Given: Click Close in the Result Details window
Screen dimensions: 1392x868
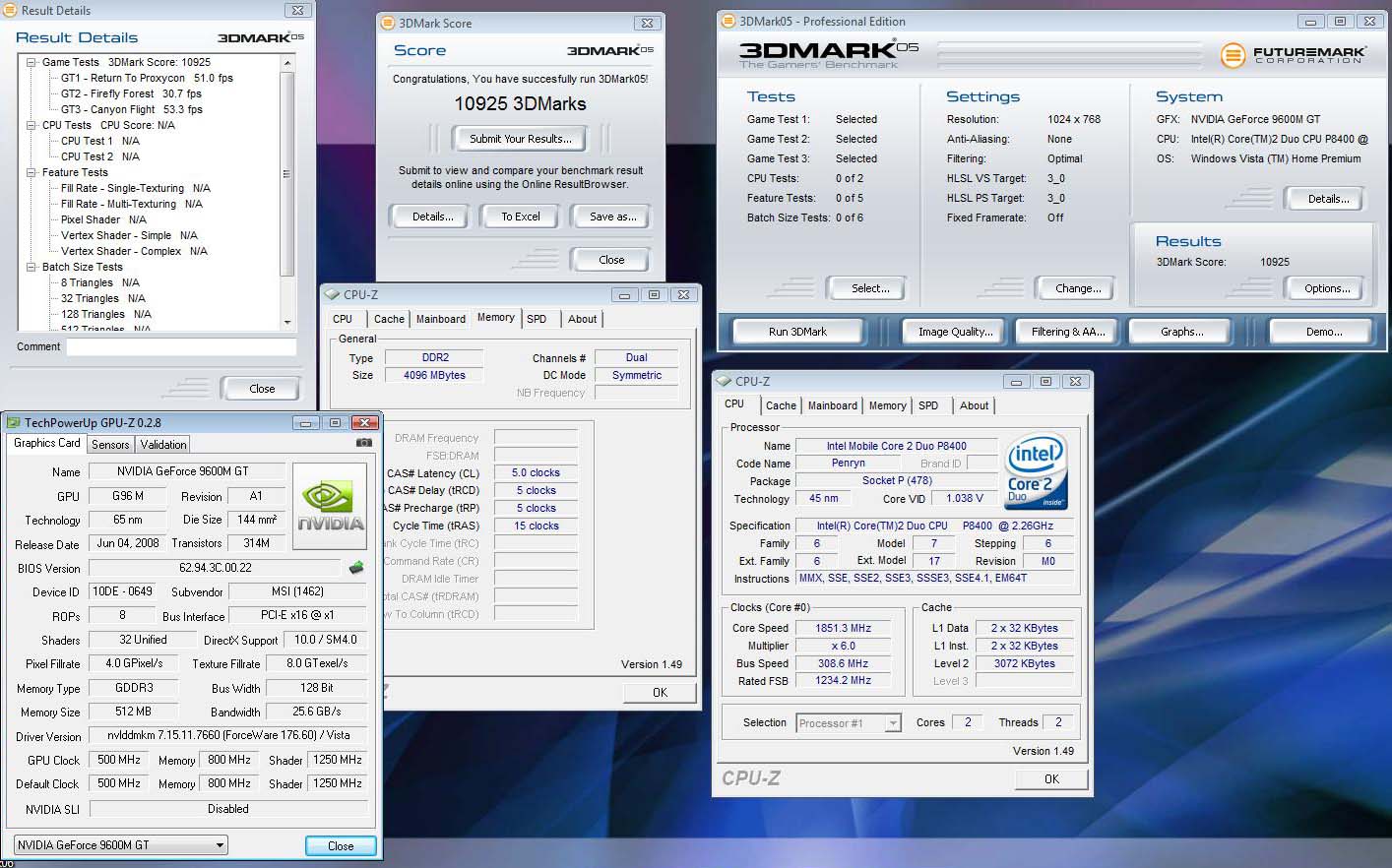Looking at the screenshot, I should click(x=262, y=389).
